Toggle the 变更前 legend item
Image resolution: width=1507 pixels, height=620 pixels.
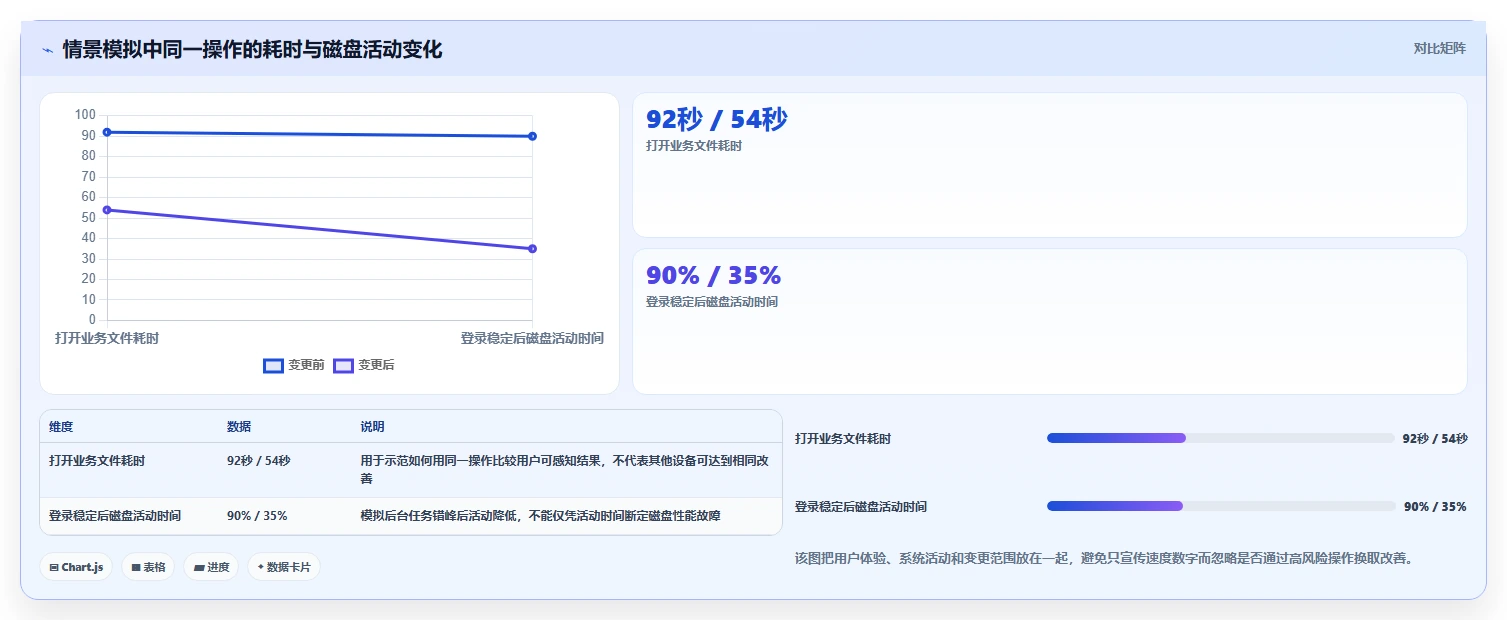[x=294, y=366]
